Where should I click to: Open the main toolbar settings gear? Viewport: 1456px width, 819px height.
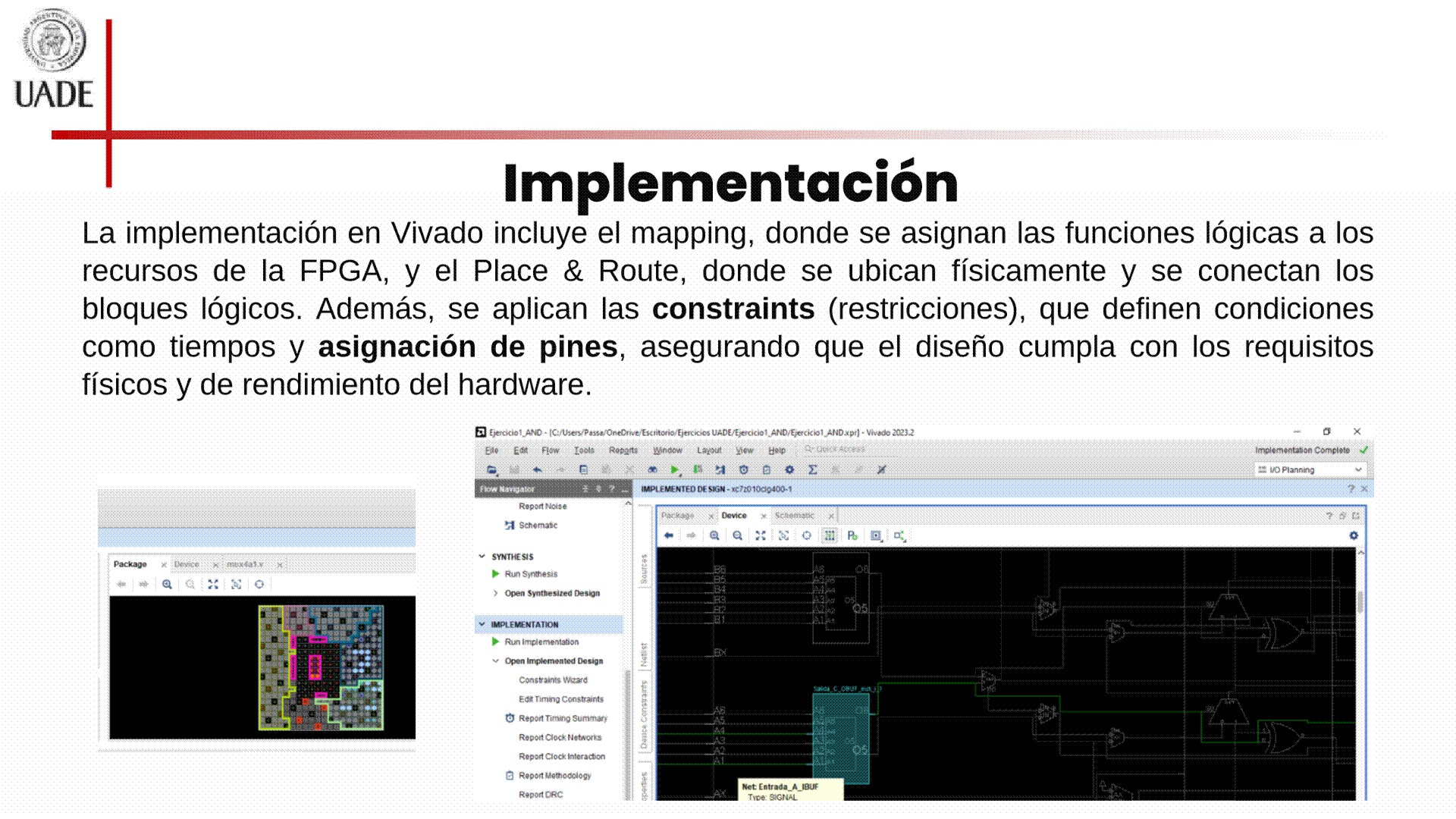[789, 470]
